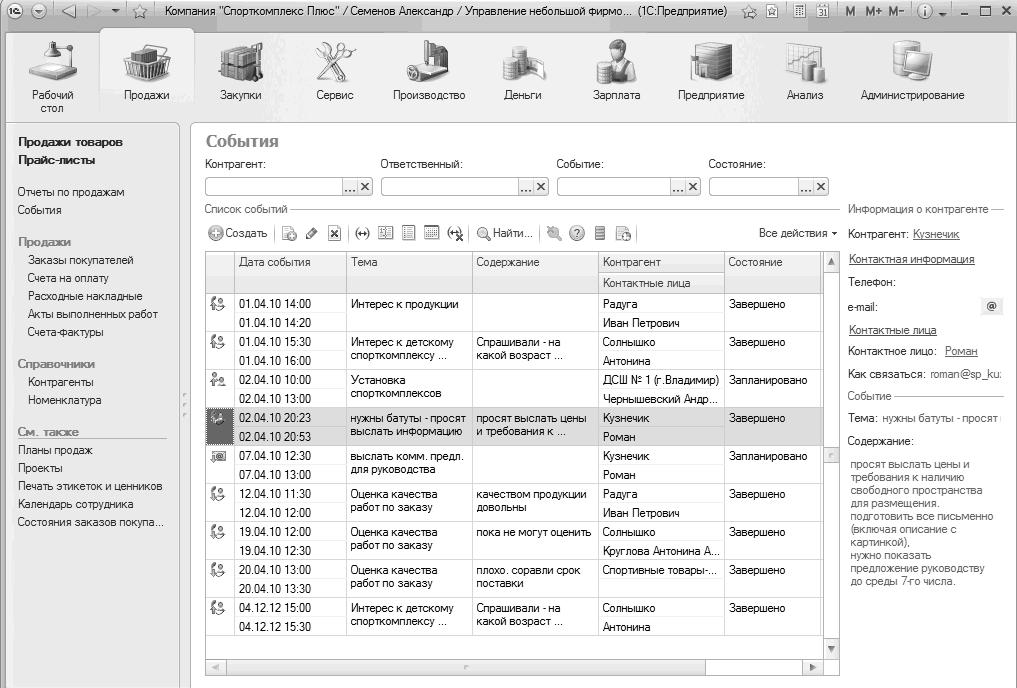Click the set date interval icon
1017x688 pixels.
(362, 233)
